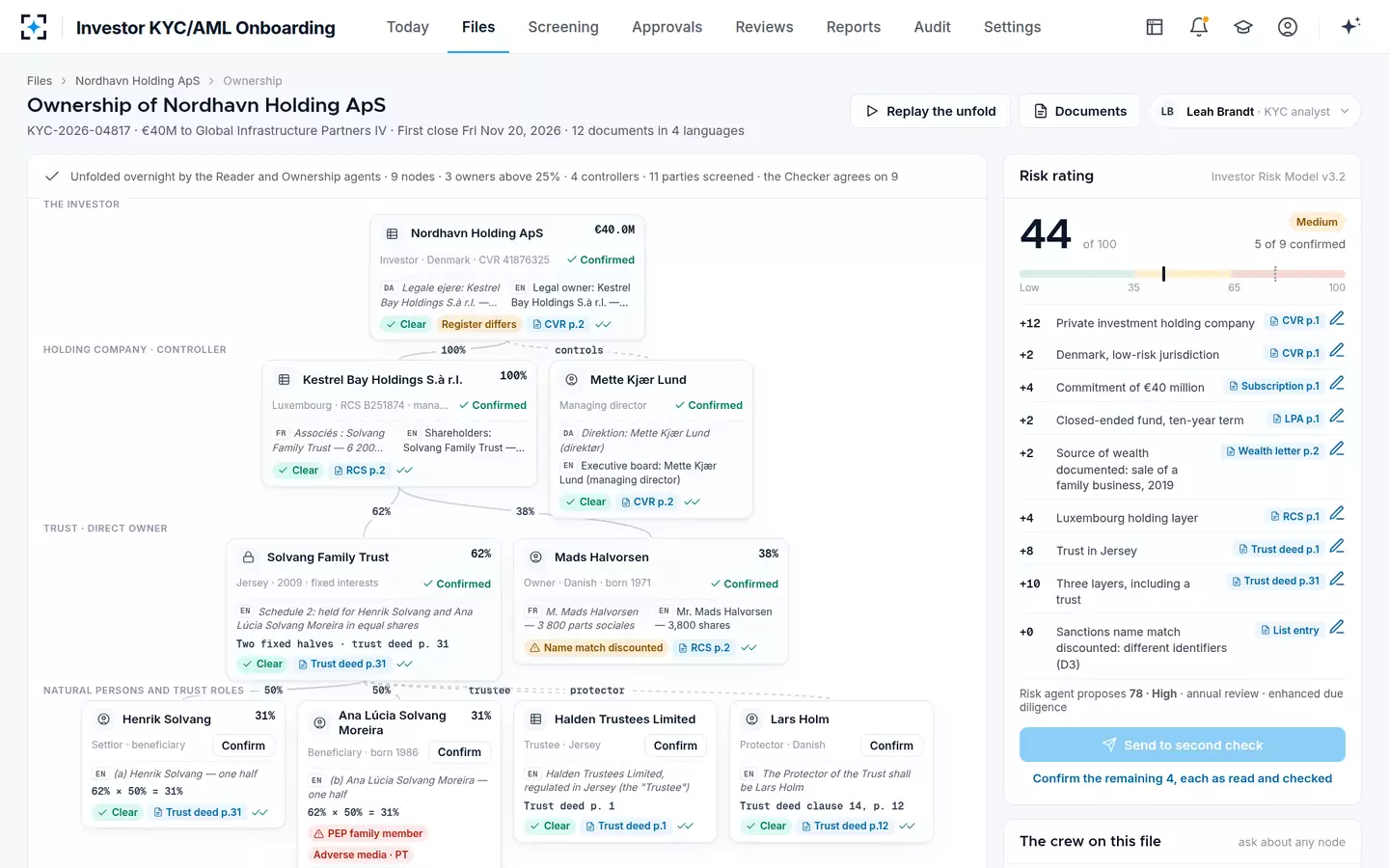Switch to the Screening tab

point(563,27)
